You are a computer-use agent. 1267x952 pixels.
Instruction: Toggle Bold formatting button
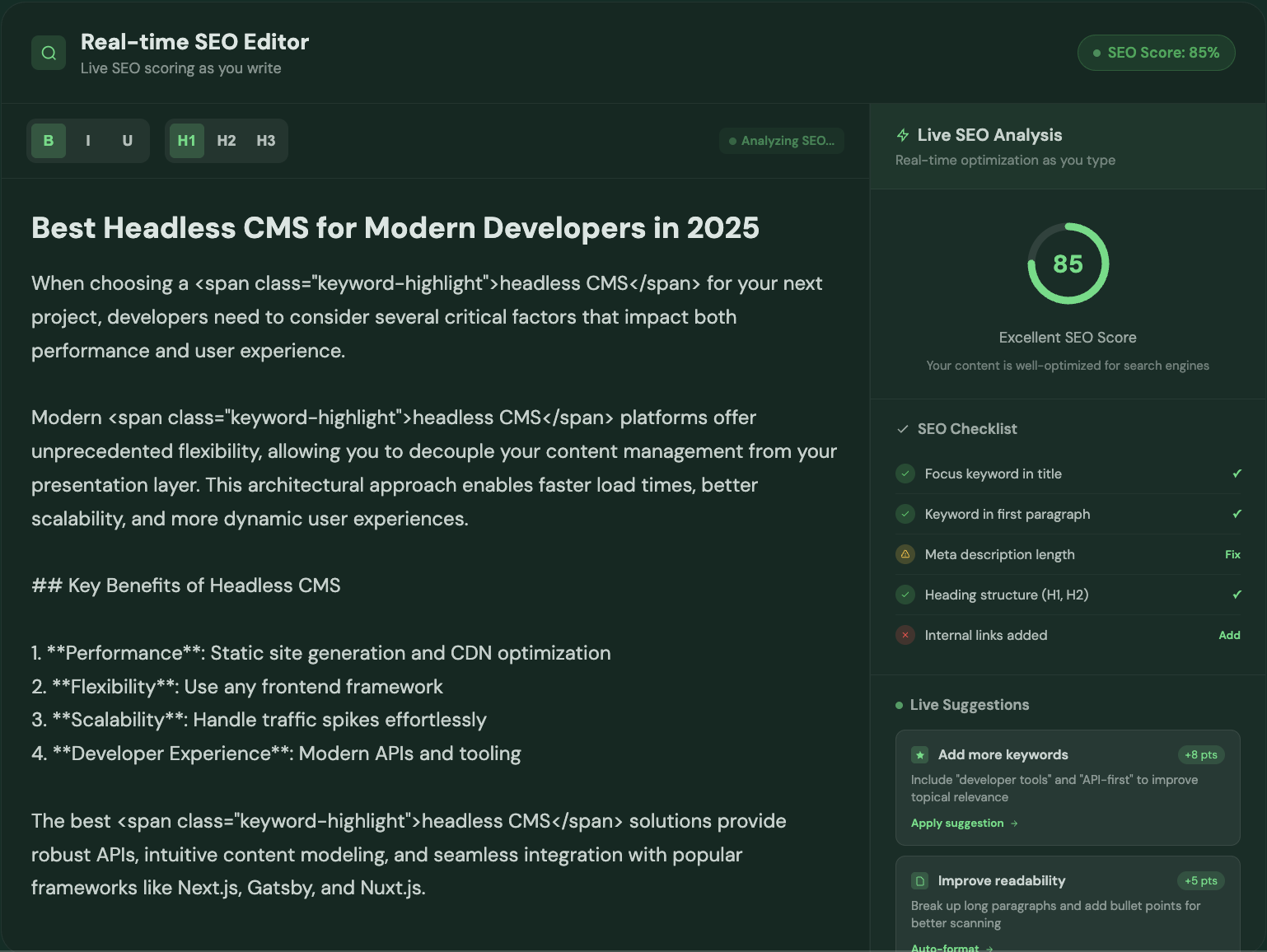[49, 141]
